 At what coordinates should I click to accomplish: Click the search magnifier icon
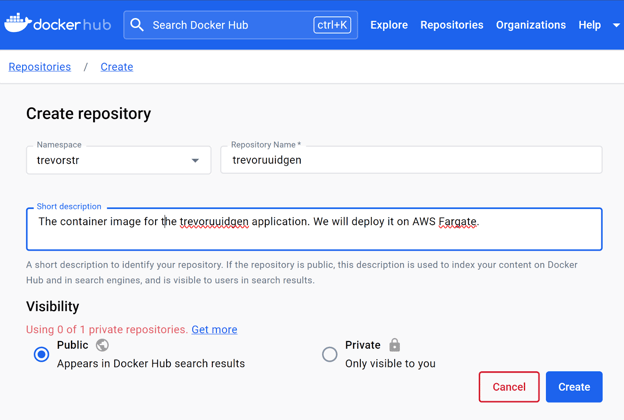pos(137,25)
